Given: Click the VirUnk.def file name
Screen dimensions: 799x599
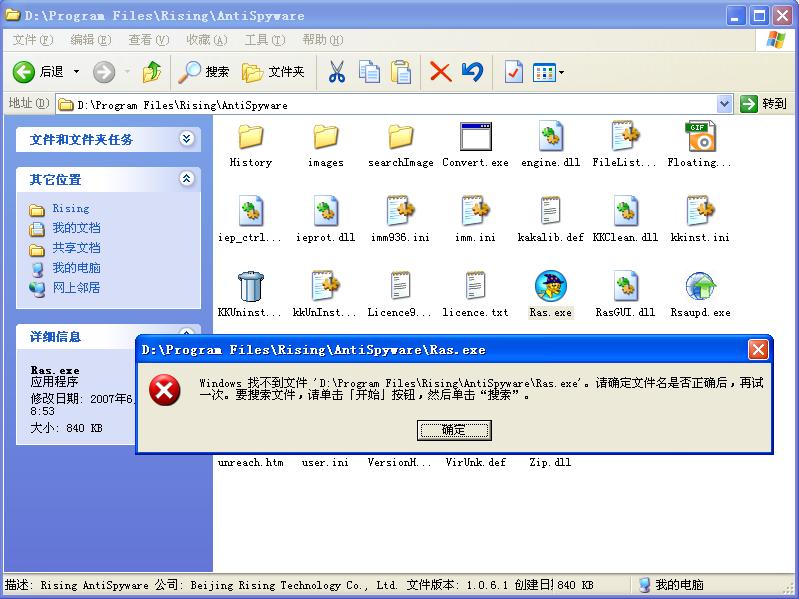Looking at the screenshot, I should (x=475, y=462).
